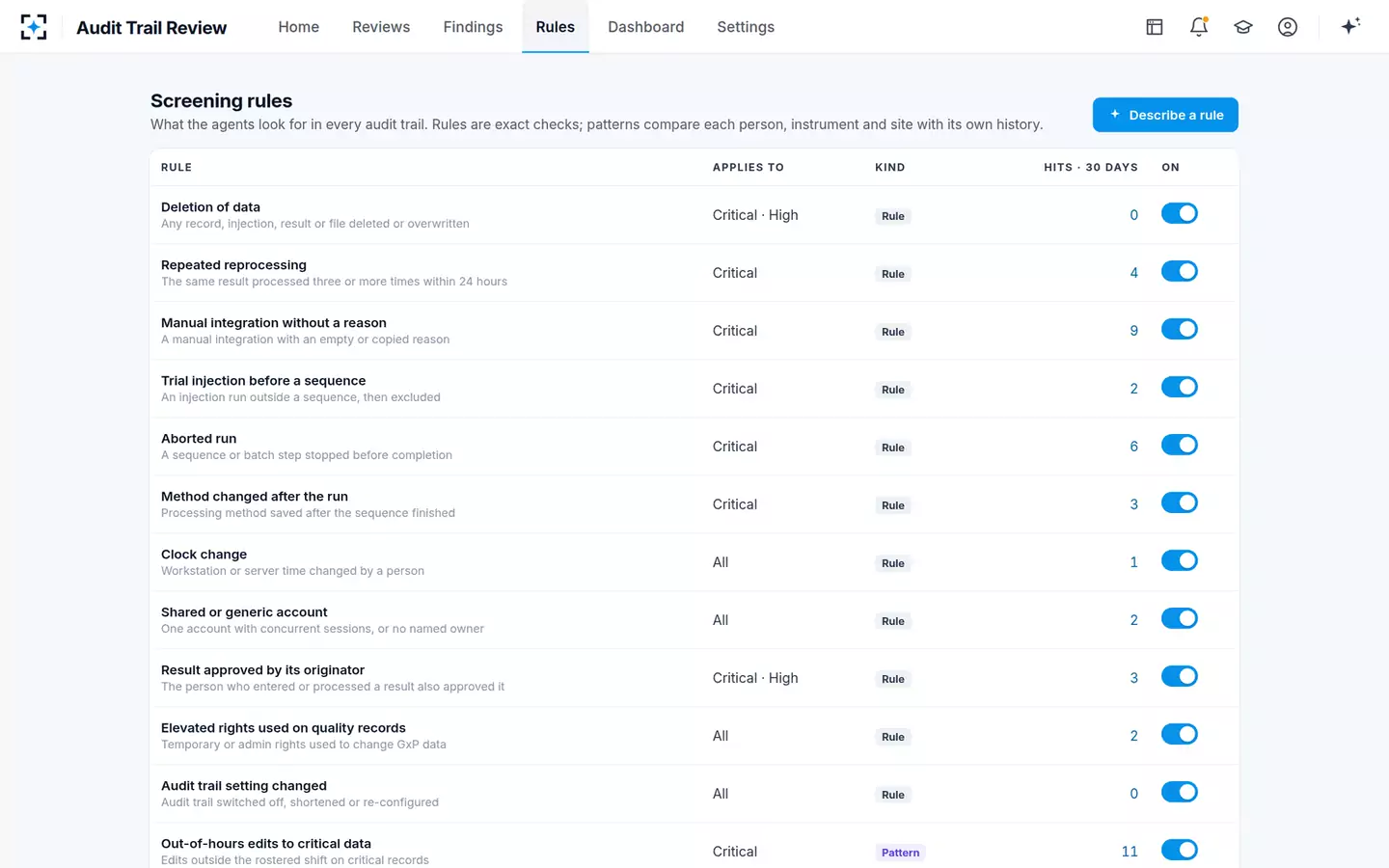The height and width of the screenshot is (868, 1389).
Task: Switch to the Findings tab
Action: (x=473, y=27)
